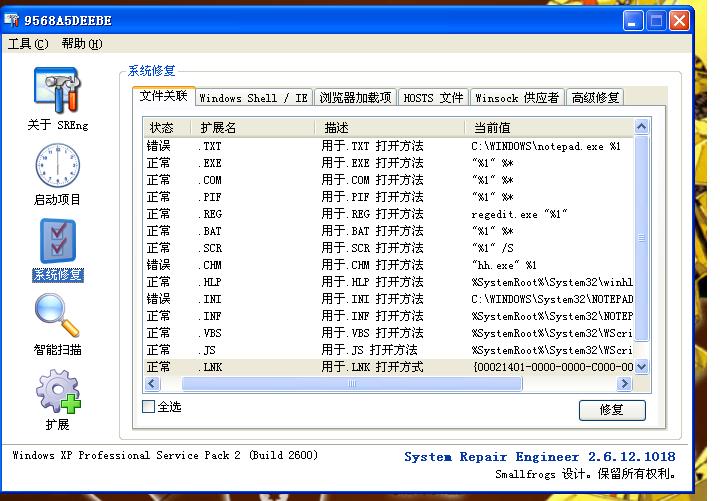Sort by the 当前值 column header
This screenshot has width=720, height=501.
549,127
